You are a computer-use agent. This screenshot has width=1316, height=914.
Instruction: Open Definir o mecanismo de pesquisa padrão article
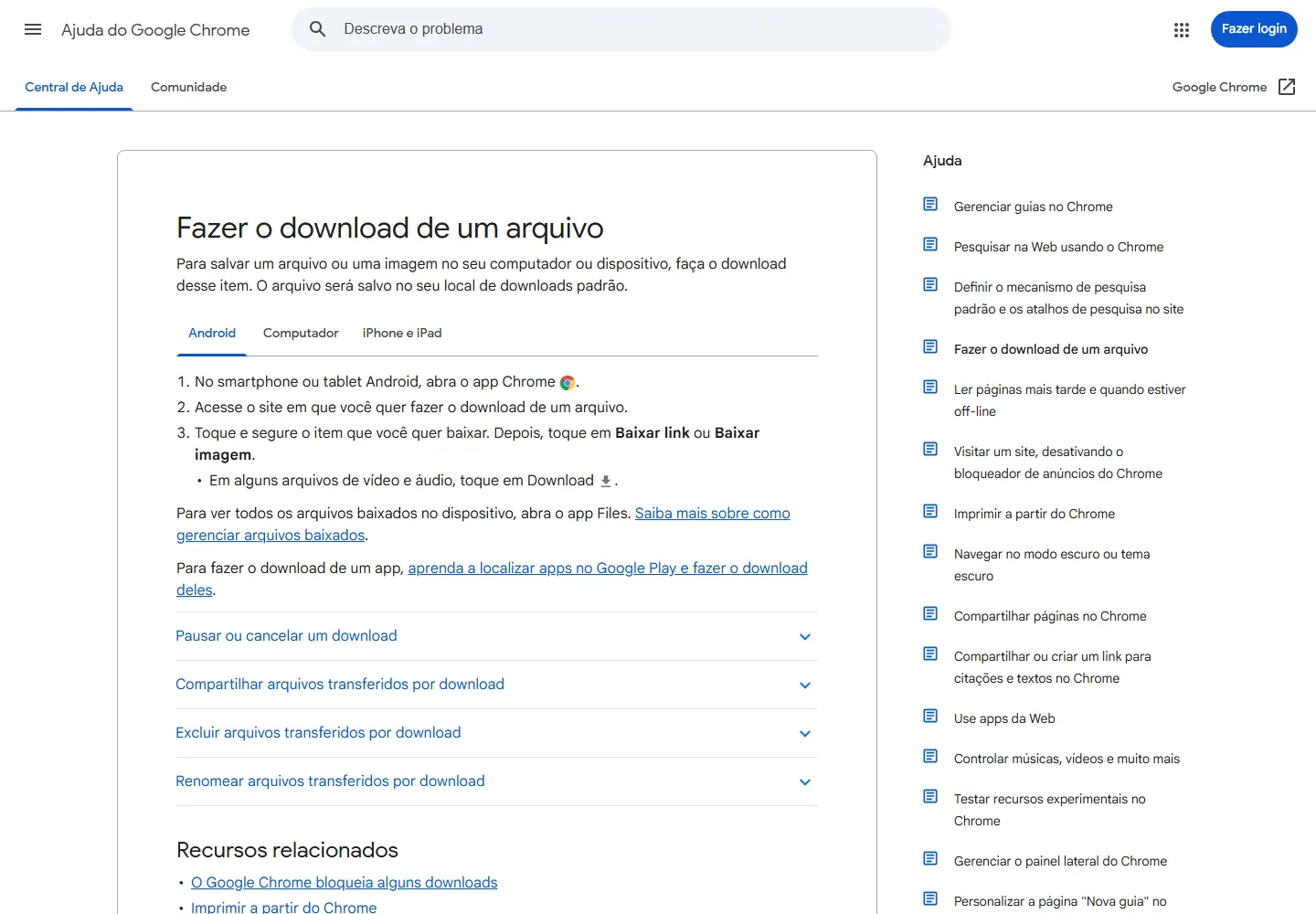coord(1068,298)
